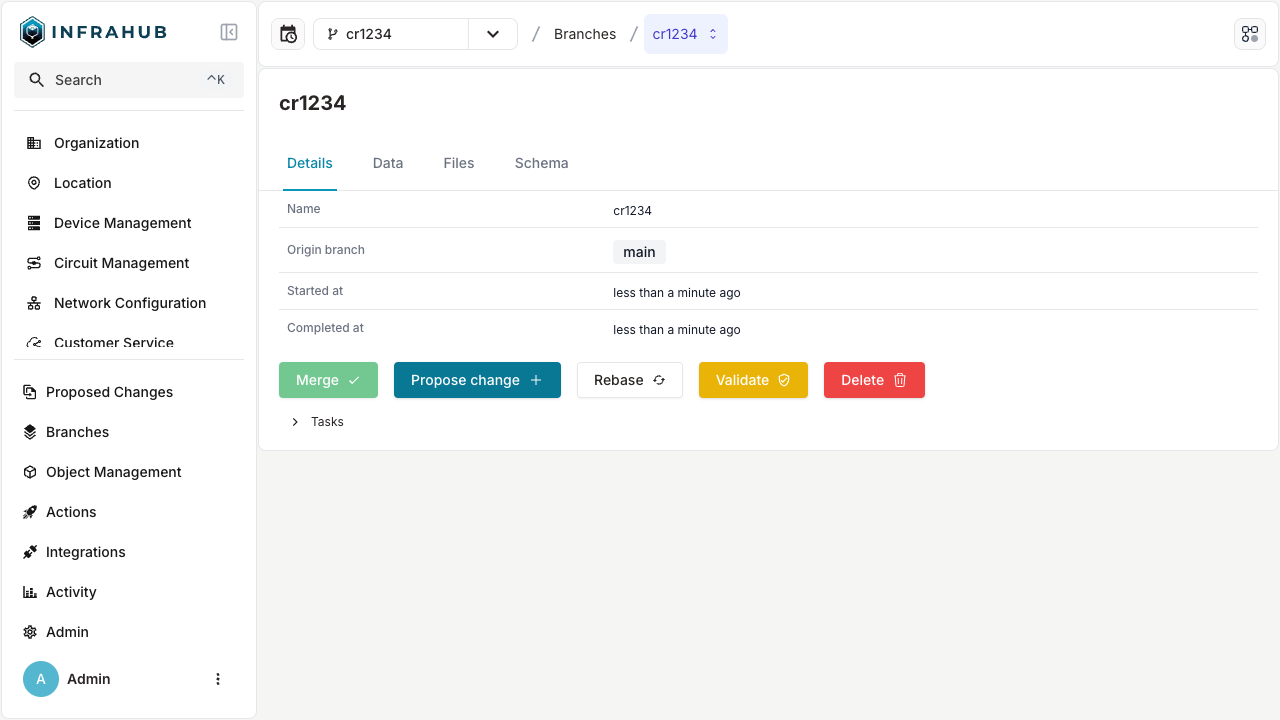Click the top-right shapes icon button
This screenshot has width=1280, height=720.
click(1249, 34)
